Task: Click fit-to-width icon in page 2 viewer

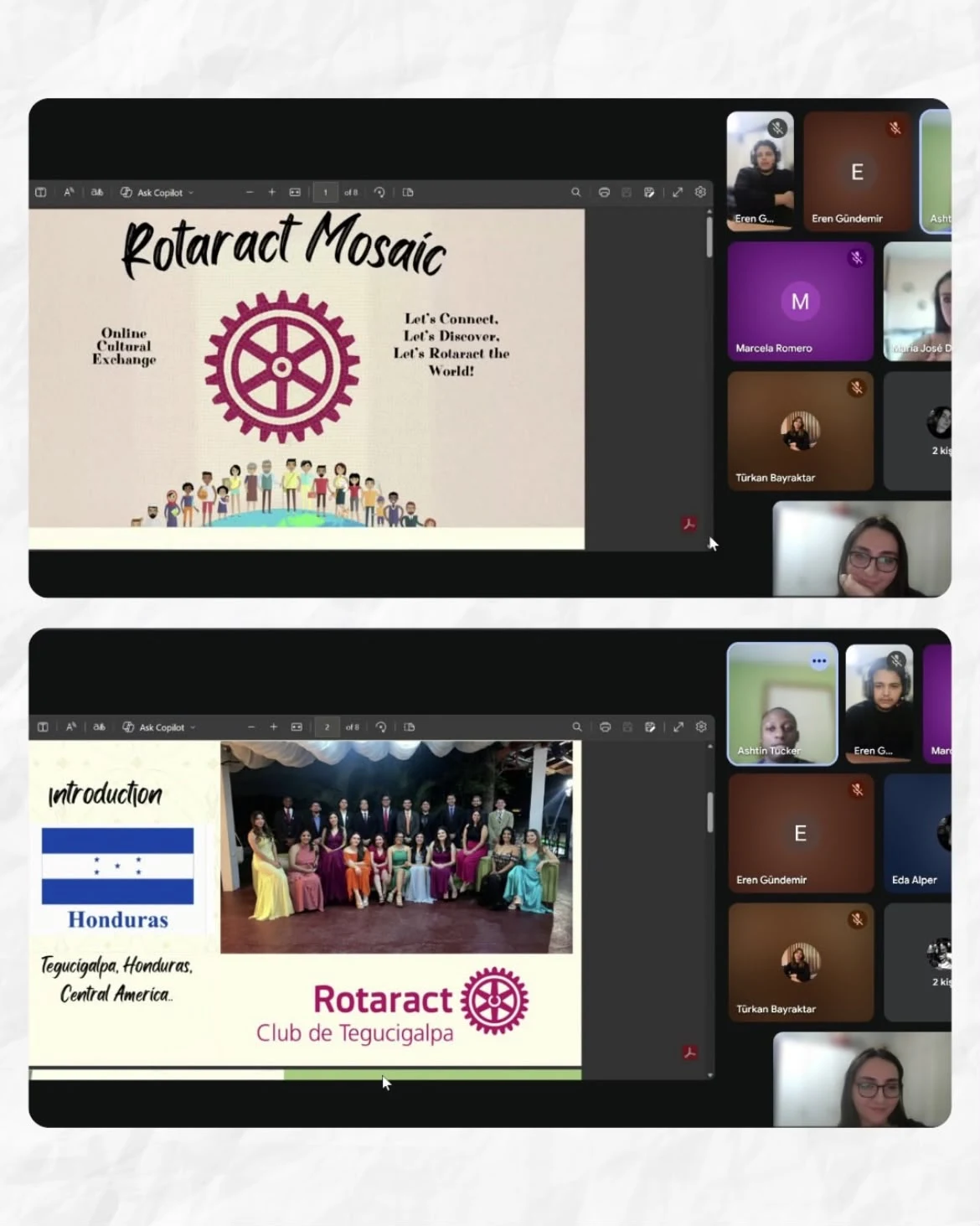Action: [297, 727]
